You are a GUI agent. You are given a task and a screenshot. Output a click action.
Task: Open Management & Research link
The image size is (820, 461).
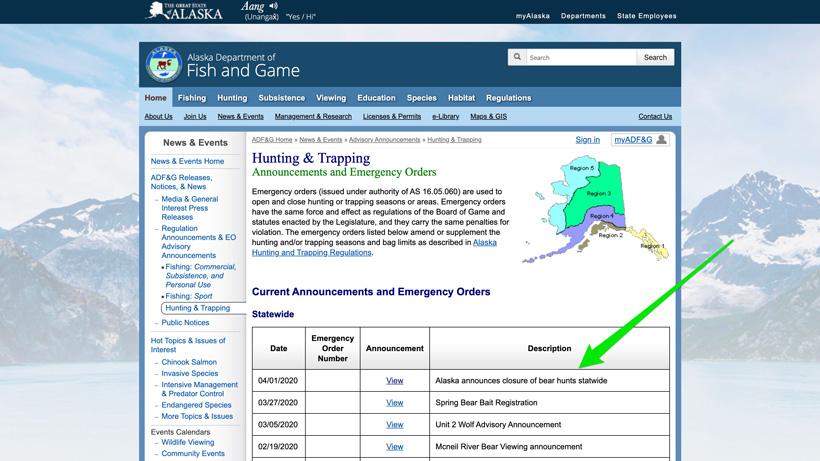[x=313, y=117]
